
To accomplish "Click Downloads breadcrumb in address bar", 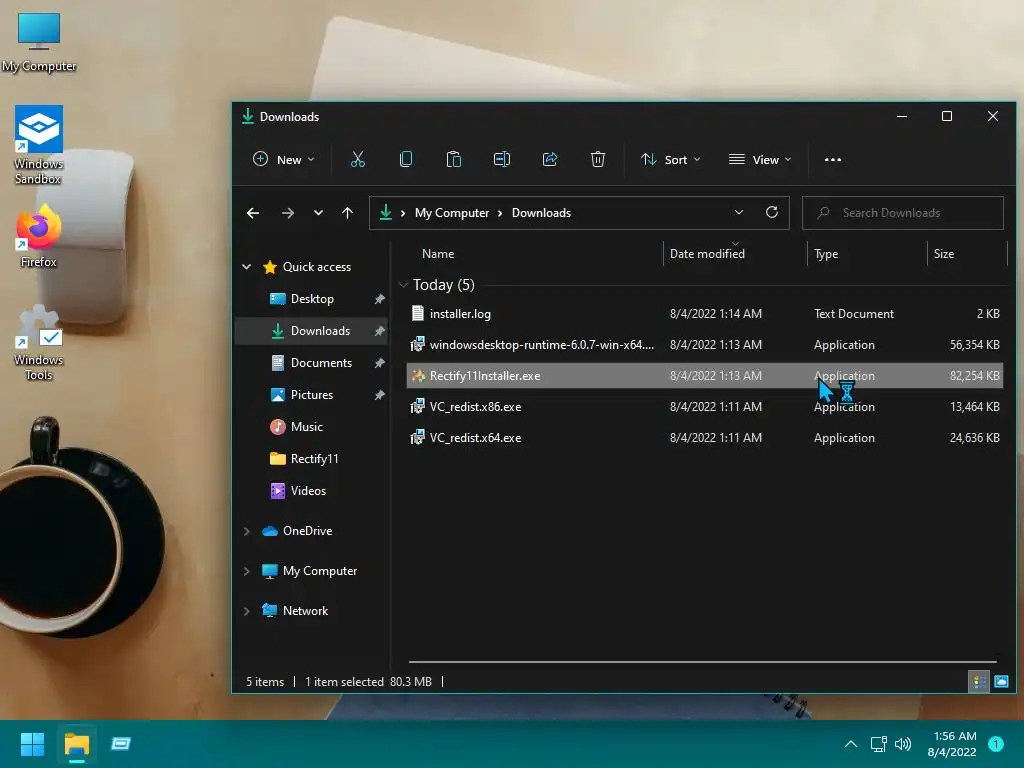I will pos(541,213).
